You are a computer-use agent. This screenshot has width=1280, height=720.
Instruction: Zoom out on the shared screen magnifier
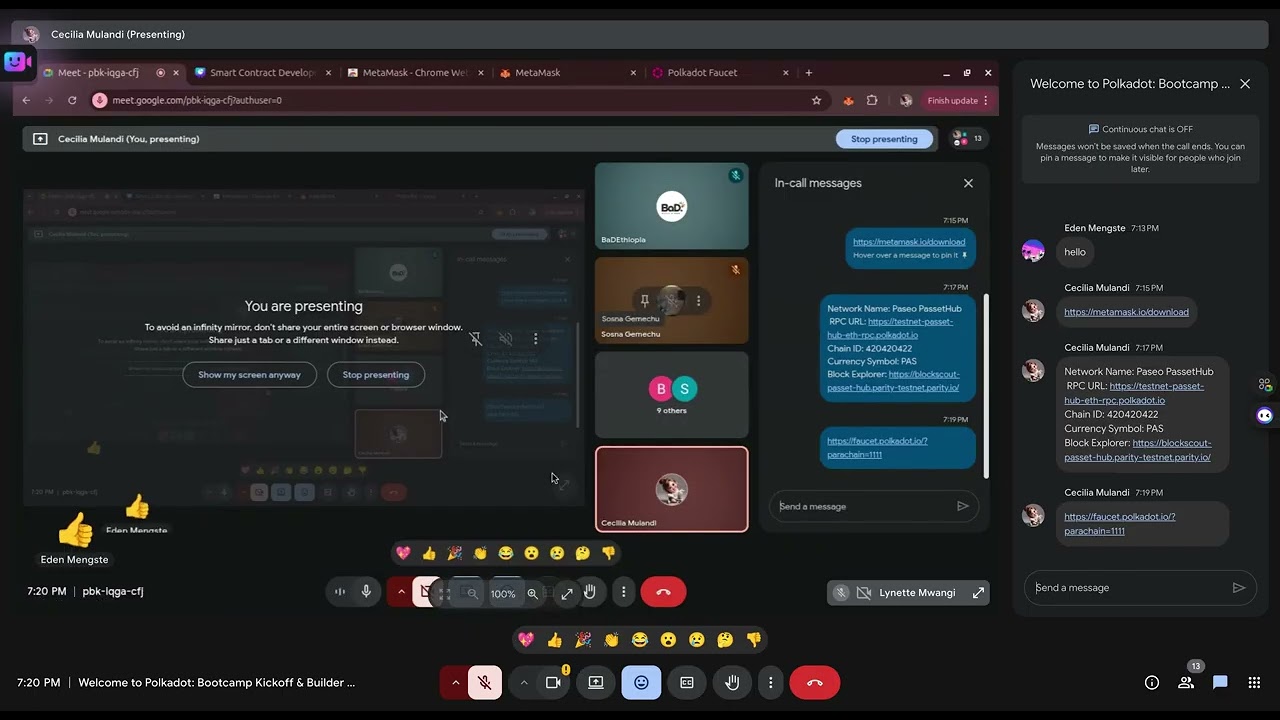(473, 593)
